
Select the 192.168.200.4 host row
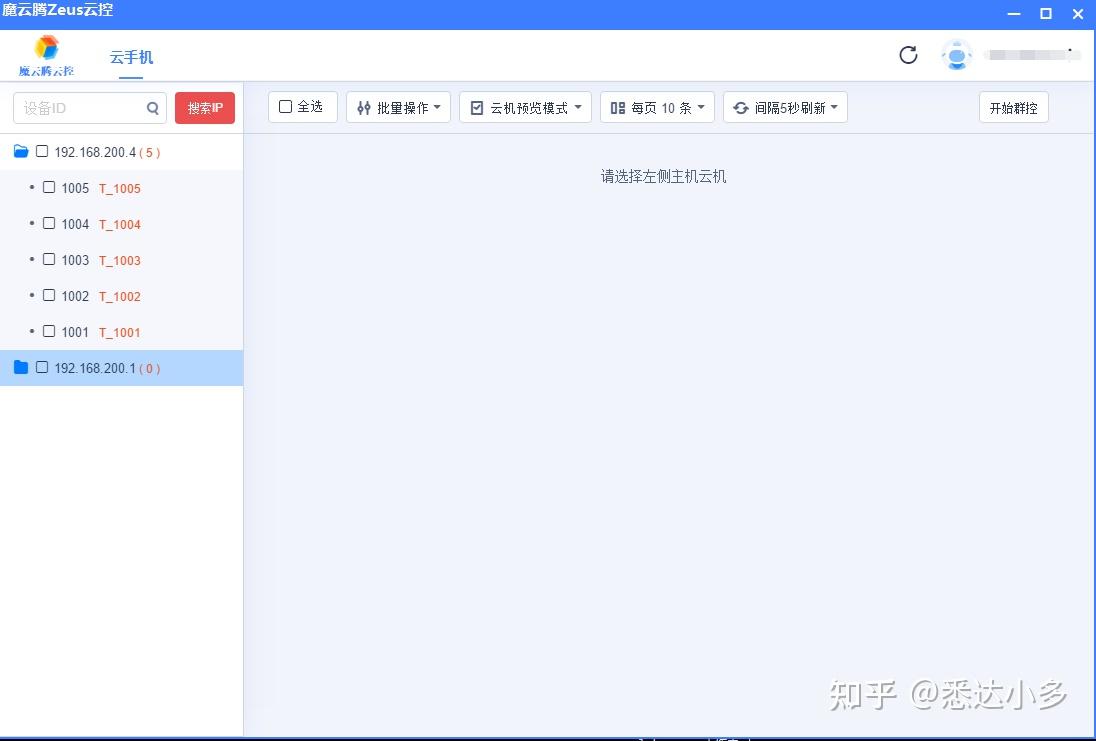point(122,152)
